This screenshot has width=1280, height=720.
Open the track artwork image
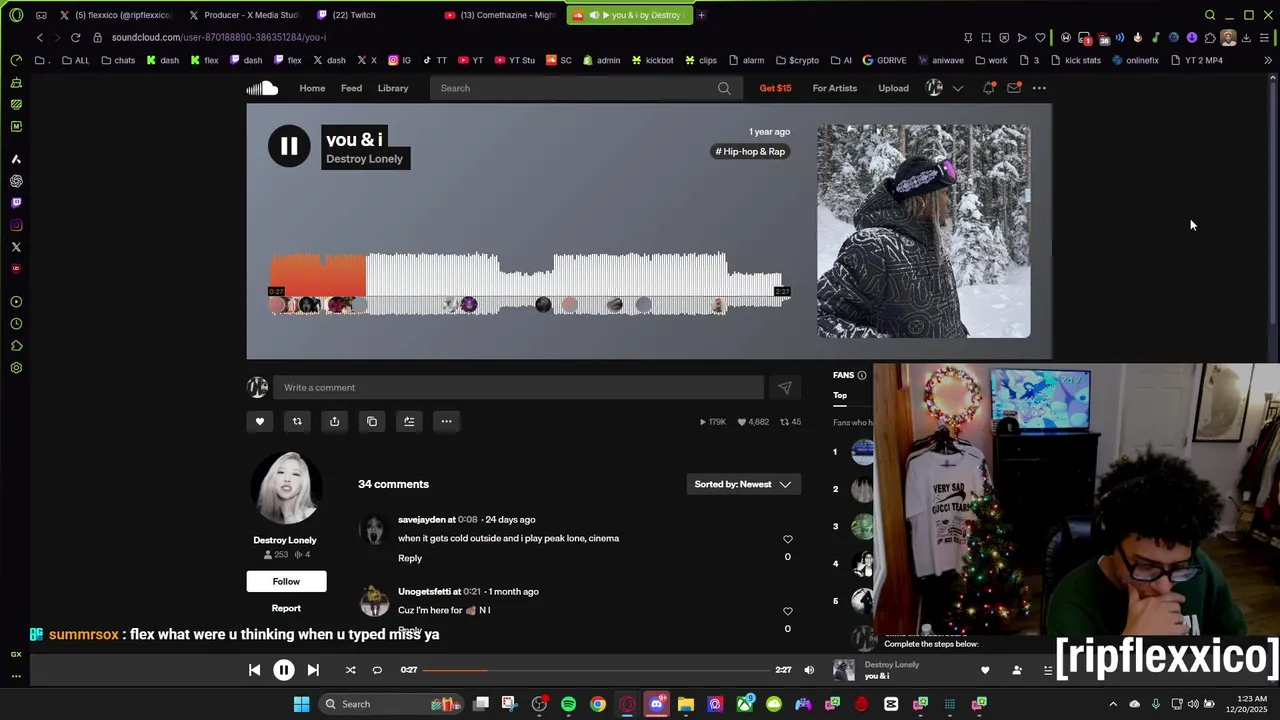click(x=924, y=231)
